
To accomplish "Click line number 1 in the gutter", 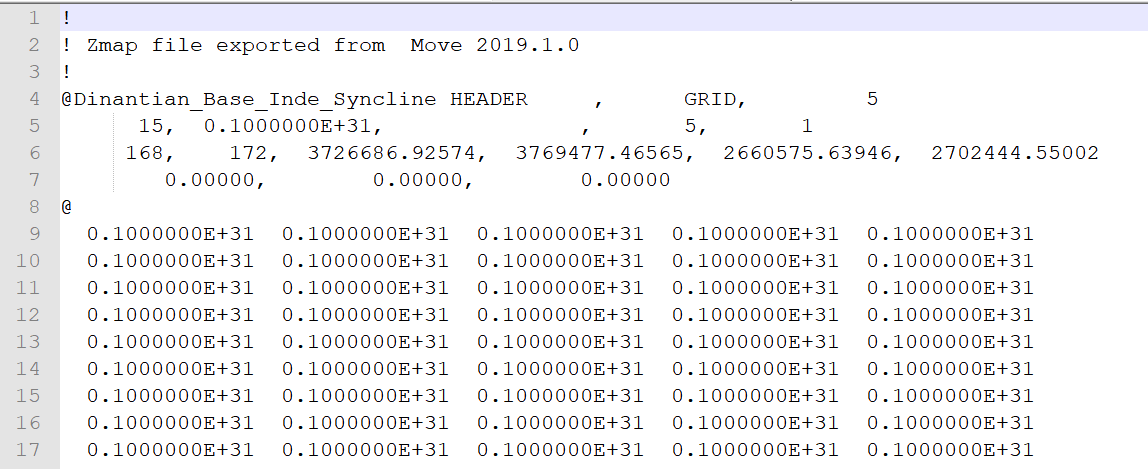I will [34, 18].
